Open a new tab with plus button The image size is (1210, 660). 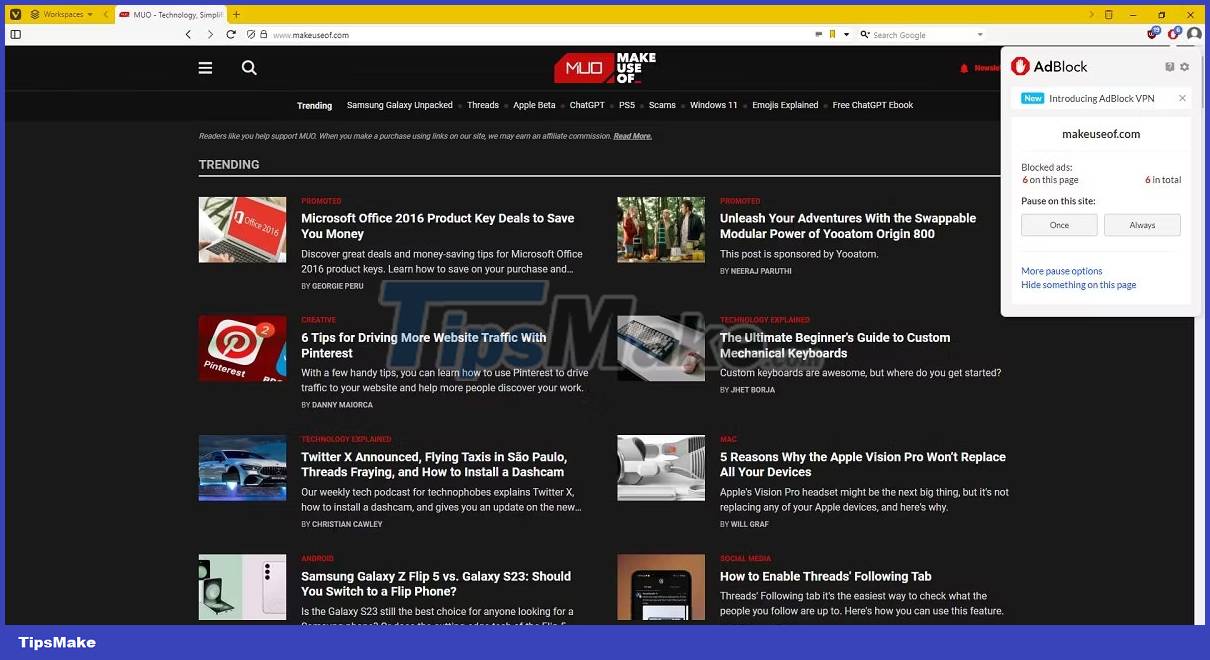coord(237,15)
